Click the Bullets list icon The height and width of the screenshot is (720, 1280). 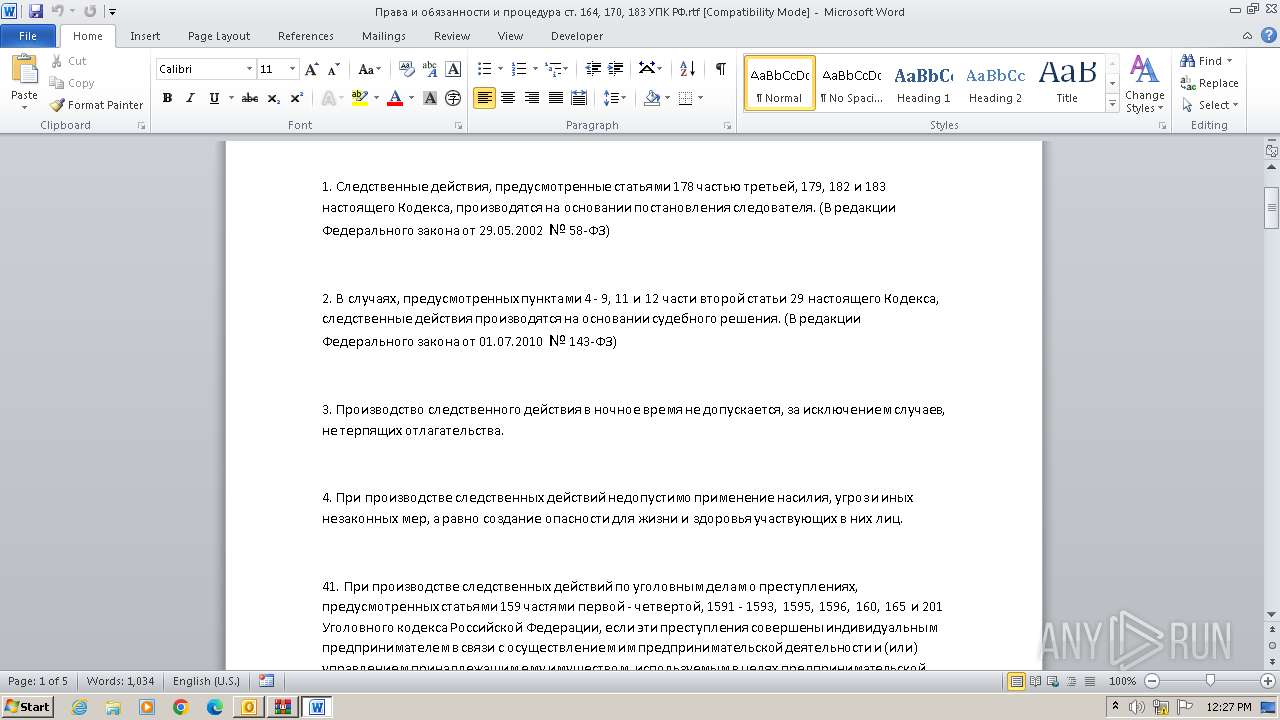click(x=484, y=69)
